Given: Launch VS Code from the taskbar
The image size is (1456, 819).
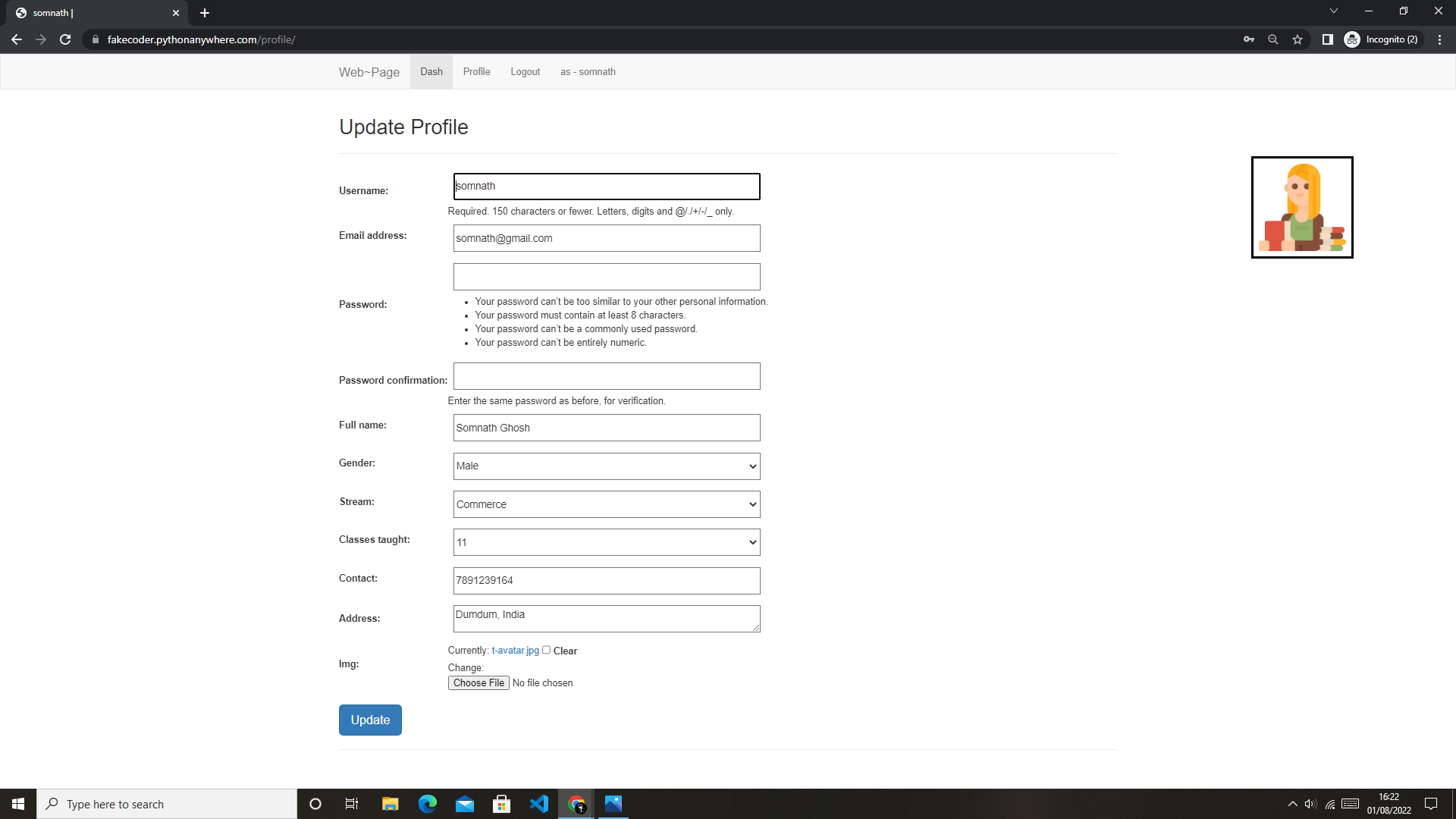Looking at the screenshot, I should (x=539, y=804).
